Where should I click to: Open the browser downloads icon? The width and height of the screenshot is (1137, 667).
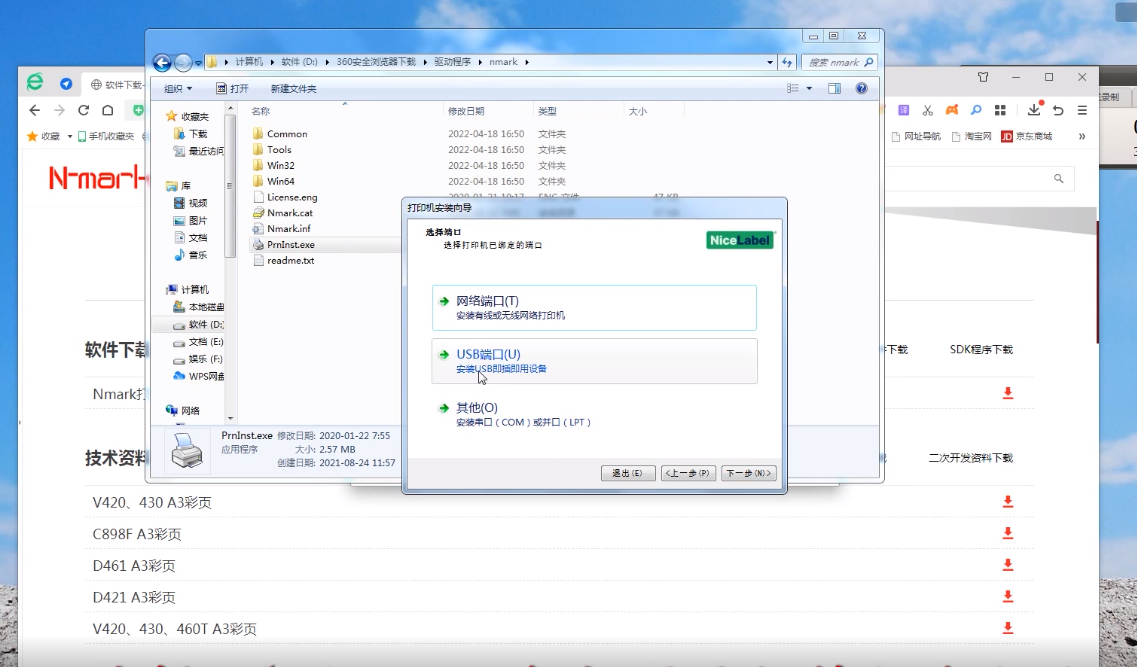1034,110
